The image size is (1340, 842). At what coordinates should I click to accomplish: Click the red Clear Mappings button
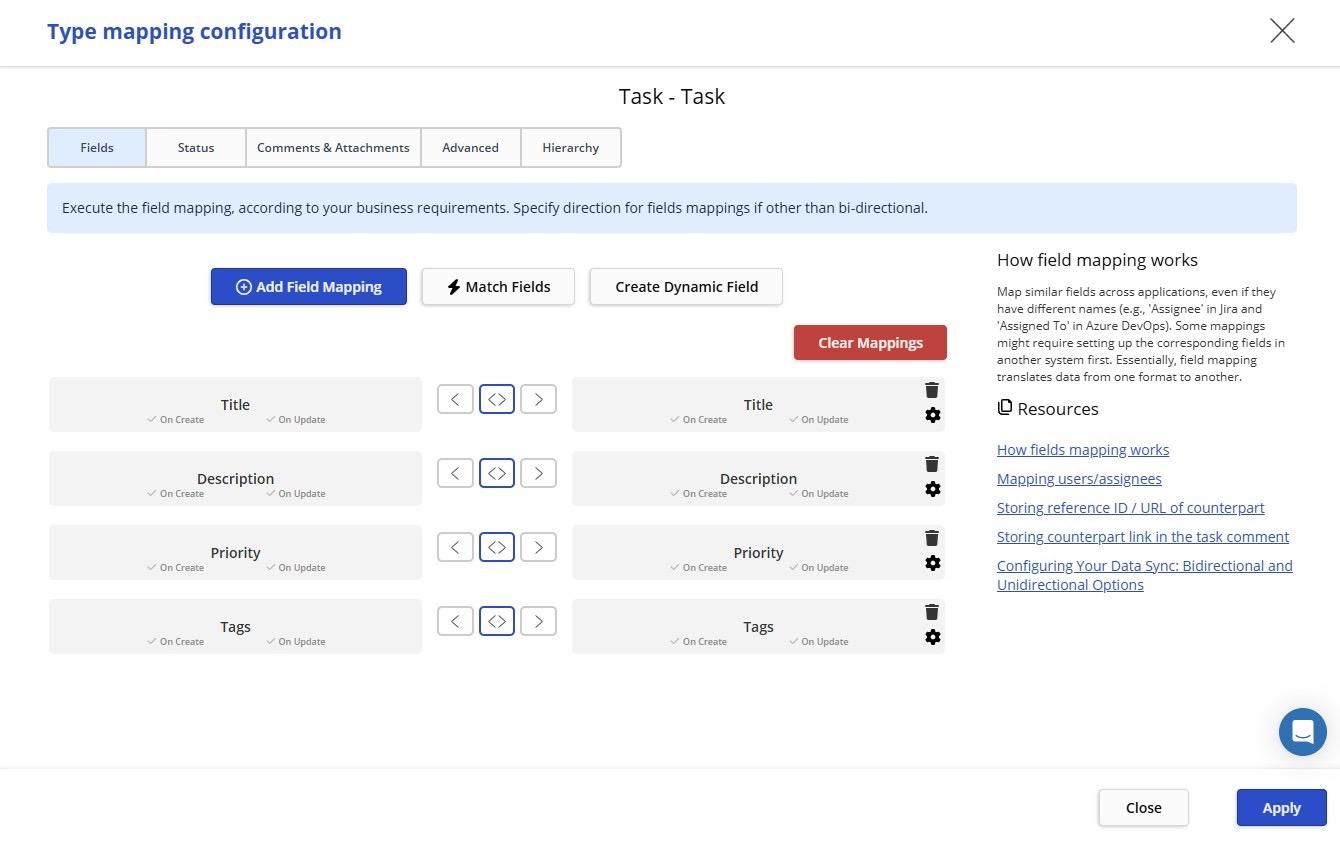click(x=870, y=342)
